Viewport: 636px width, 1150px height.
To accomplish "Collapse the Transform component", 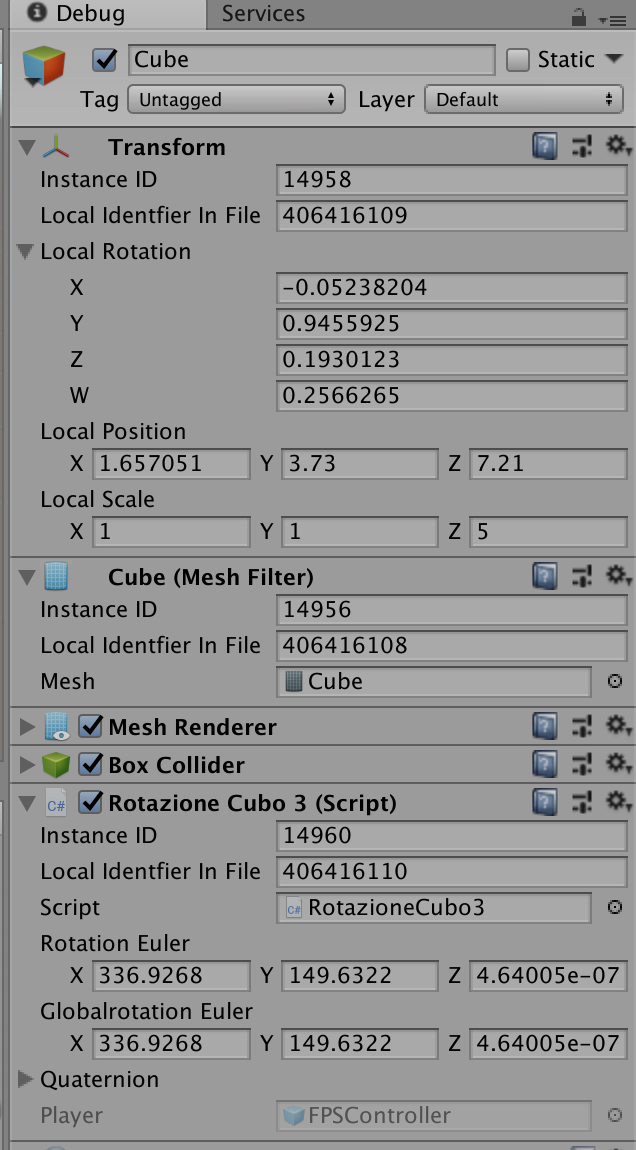I will 28,147.
